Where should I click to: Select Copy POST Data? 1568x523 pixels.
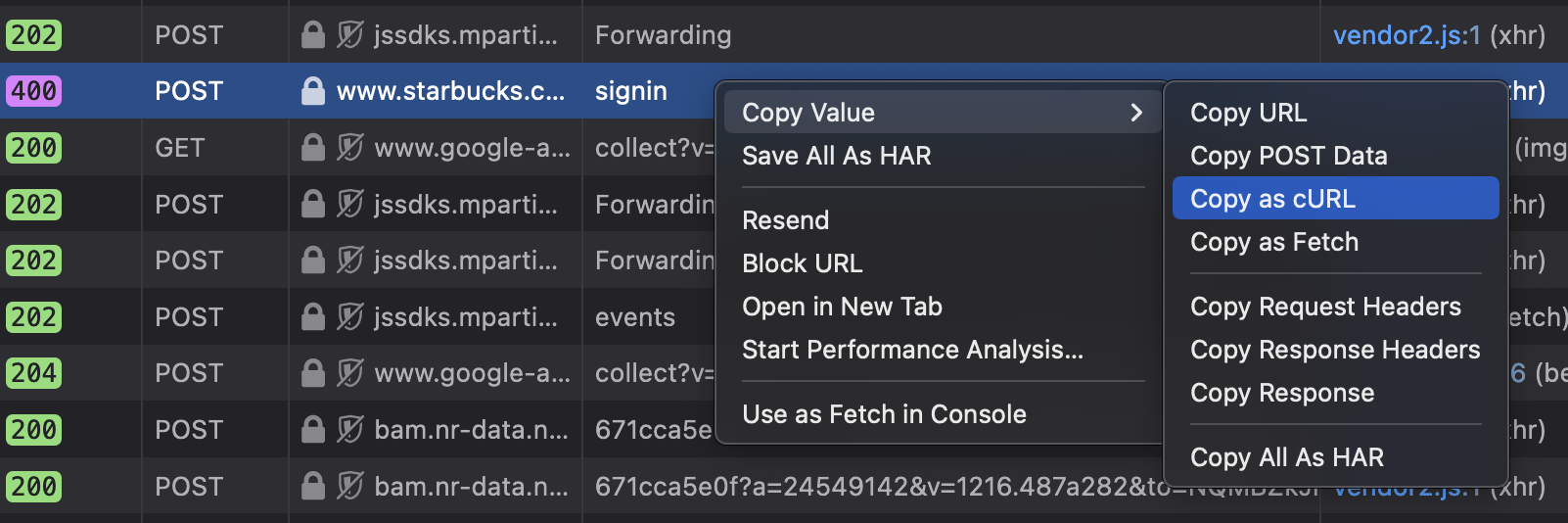click(x=1288, y=156)
